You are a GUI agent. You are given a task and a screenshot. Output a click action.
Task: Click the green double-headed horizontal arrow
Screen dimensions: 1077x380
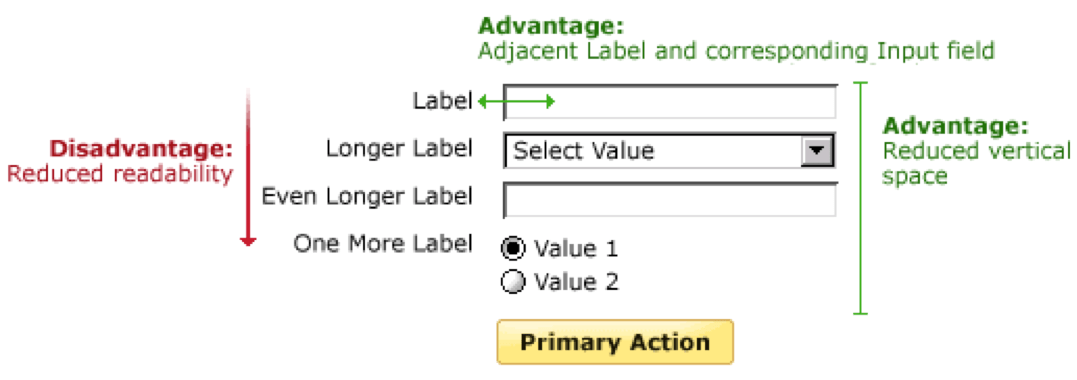tap(516, 102)
